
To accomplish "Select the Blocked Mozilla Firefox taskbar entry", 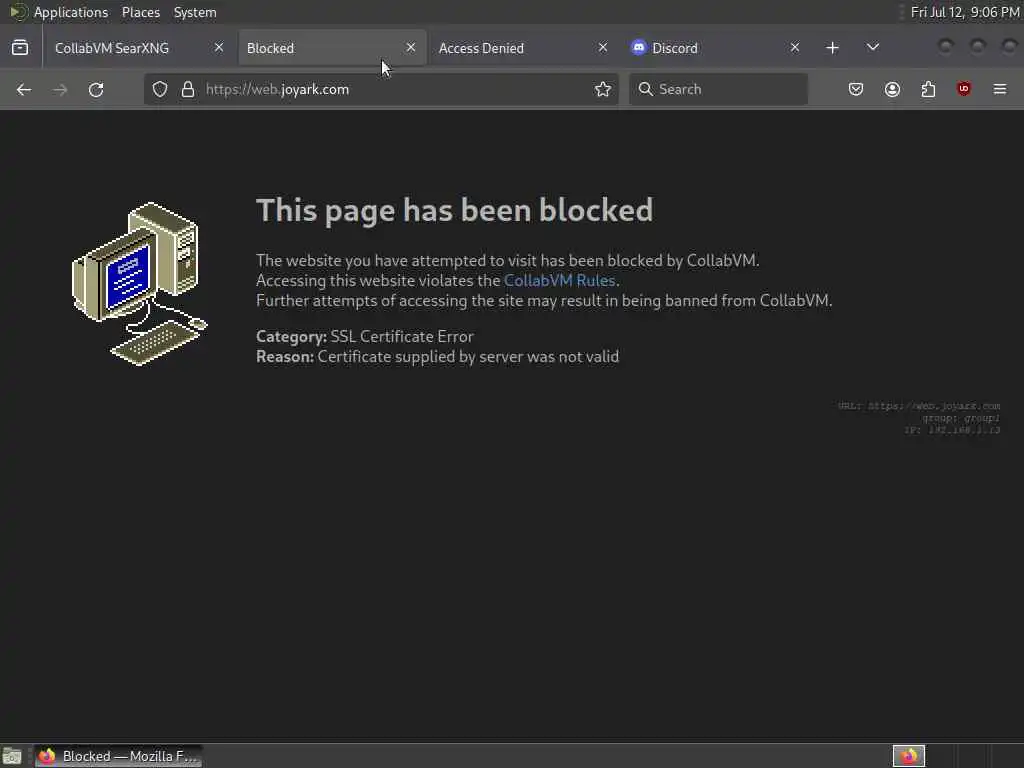I will (118, 756).
